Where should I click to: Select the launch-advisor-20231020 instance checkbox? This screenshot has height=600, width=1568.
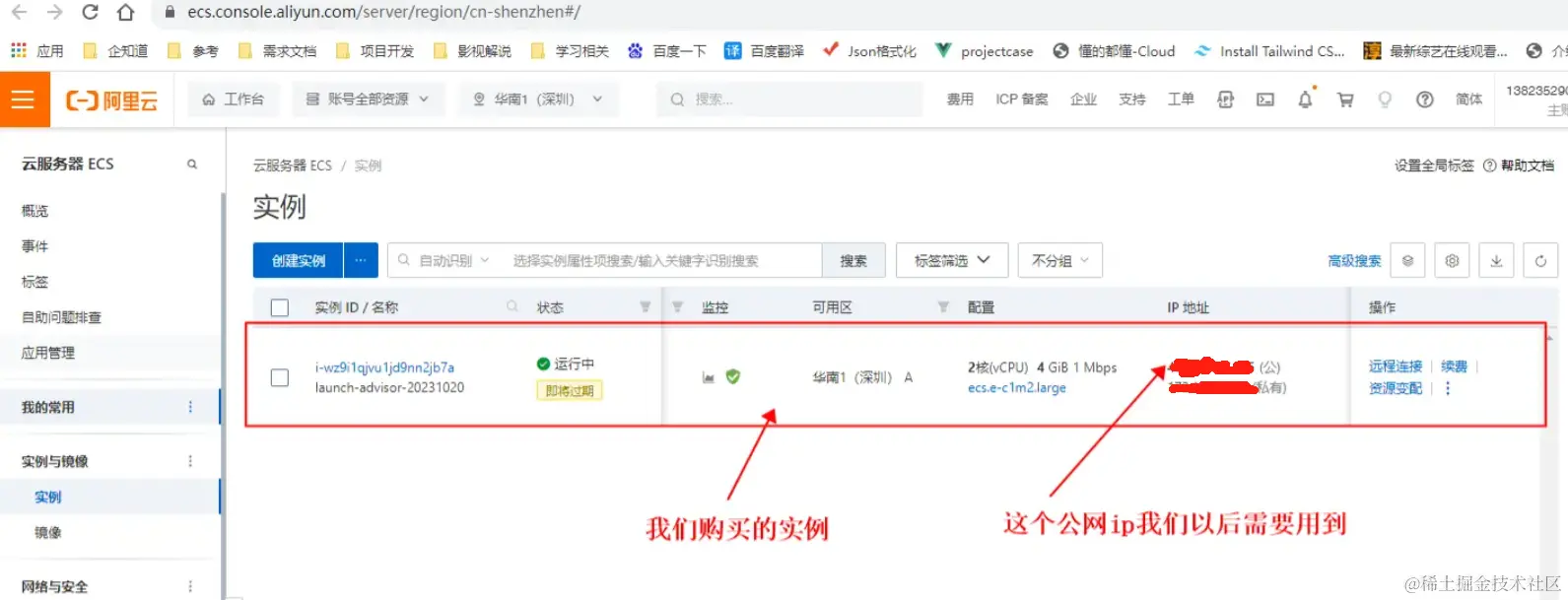(280, 377)
